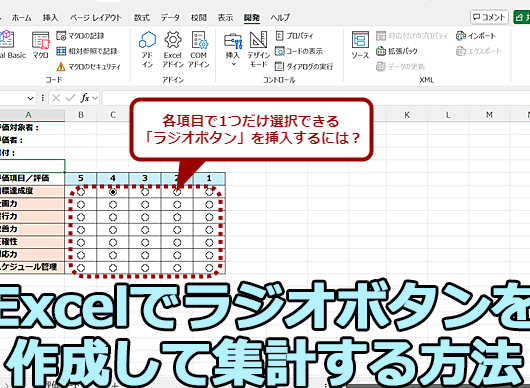Expand the 挿入 controls dropdown arrow
This screenshot has height=388, width=530.
[233, 64]
